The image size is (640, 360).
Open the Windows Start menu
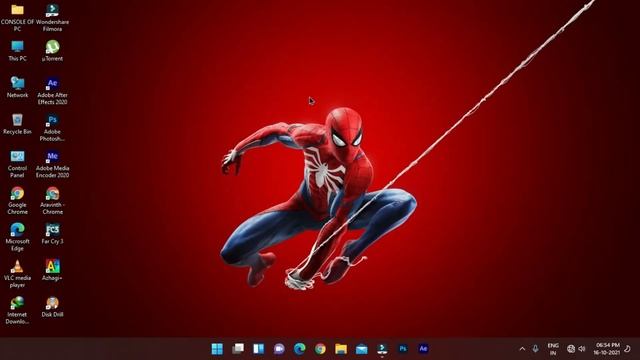tap(217, 349)
